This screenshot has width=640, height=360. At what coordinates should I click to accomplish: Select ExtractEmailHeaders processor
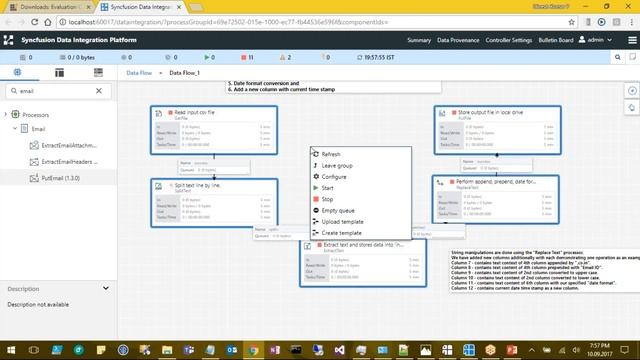click(64, 162)
